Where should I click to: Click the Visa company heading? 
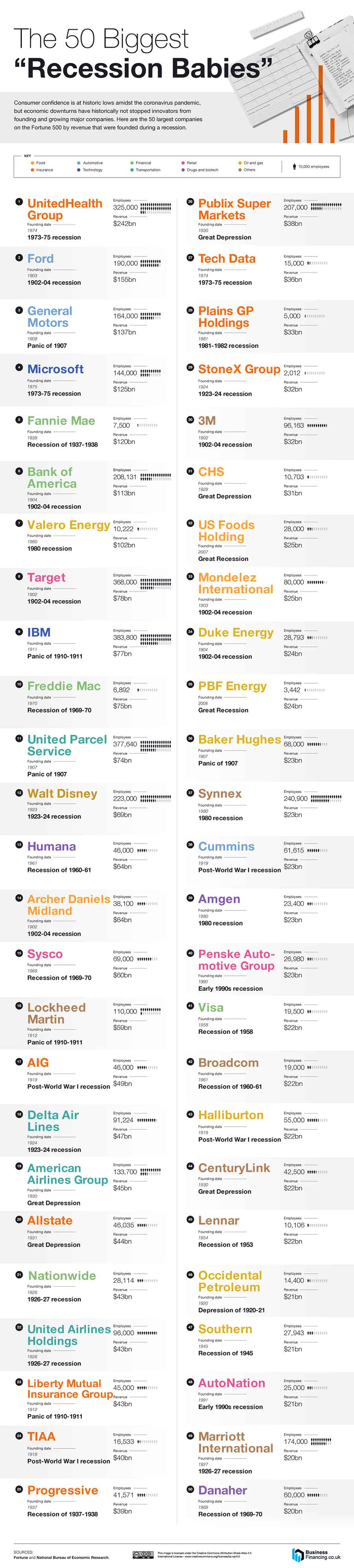pyautogui.click(x=211, y=1007)
